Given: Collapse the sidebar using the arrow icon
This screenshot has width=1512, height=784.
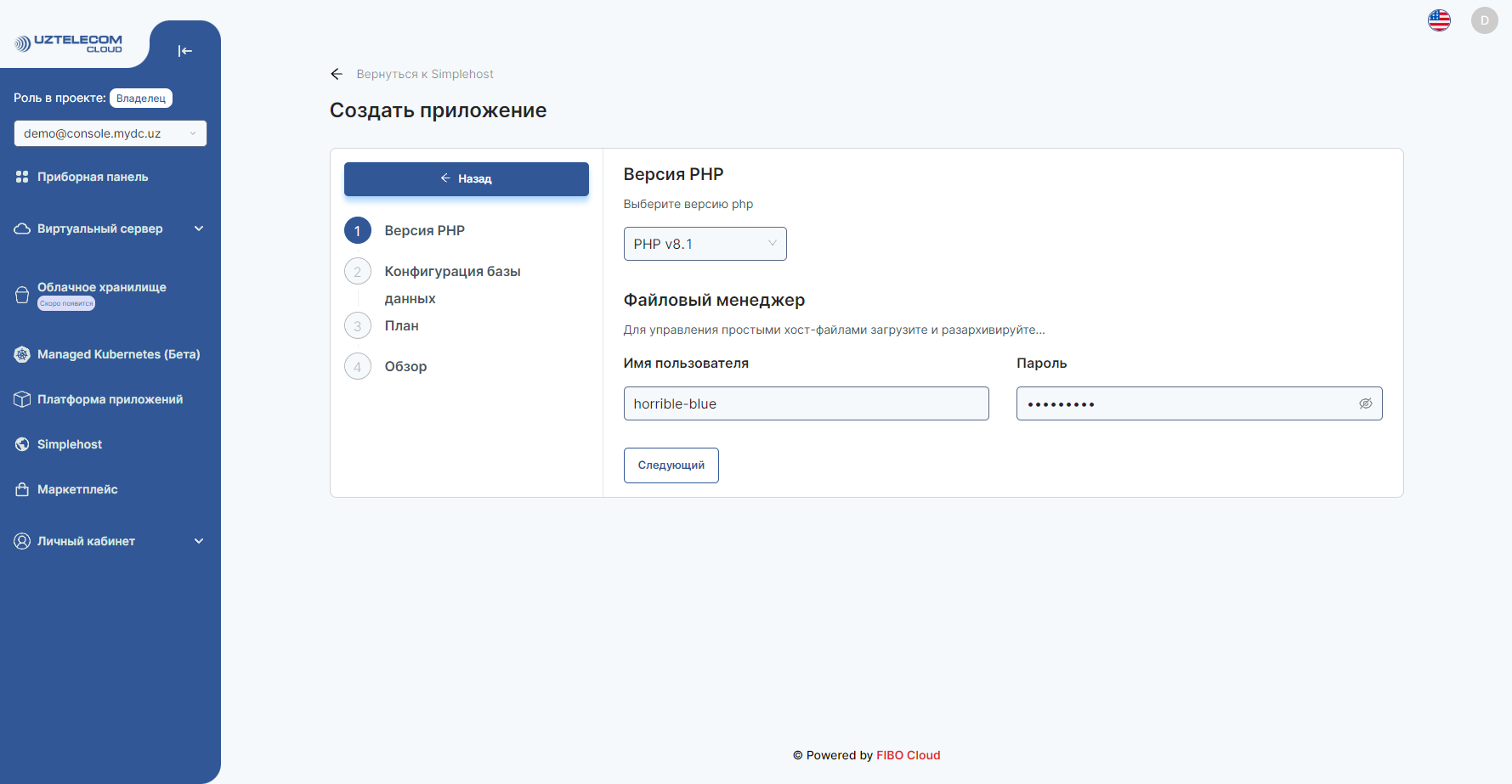Looking at the screenshot, I should (184, 51).
